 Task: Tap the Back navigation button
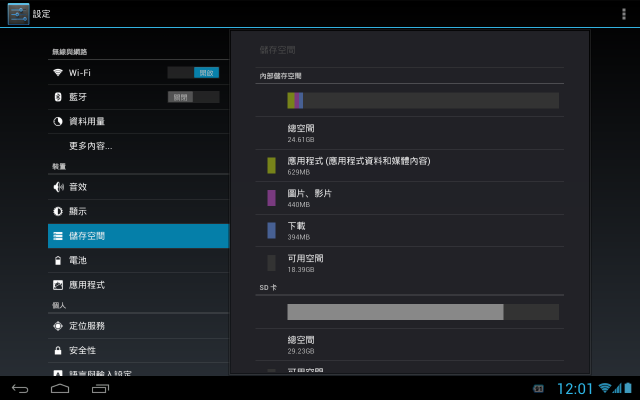[20, 389]
